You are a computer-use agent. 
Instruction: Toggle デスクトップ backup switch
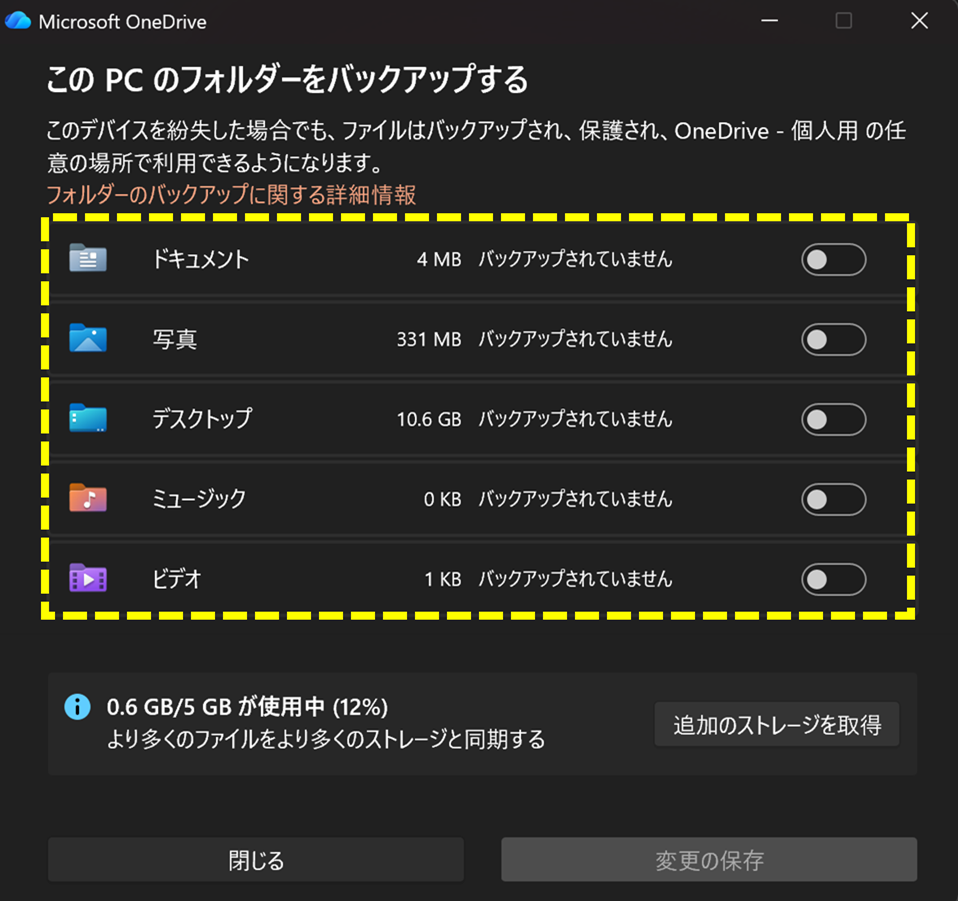(x=833, y=420)
